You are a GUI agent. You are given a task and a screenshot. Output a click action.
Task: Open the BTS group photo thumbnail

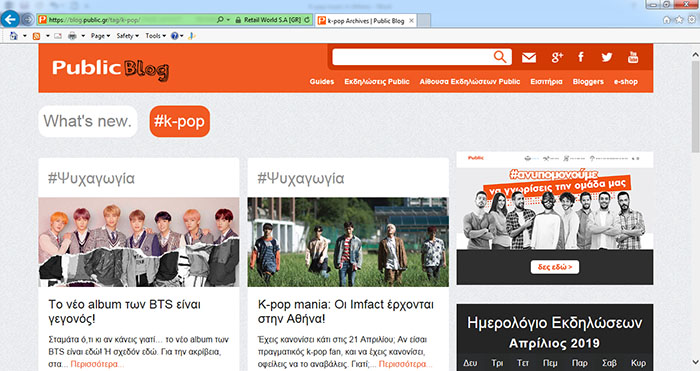point(139,242)
